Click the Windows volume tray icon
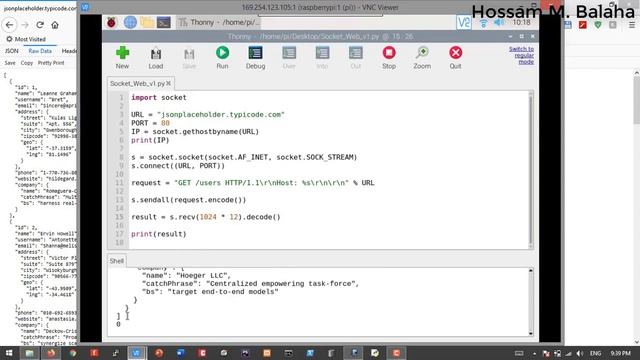 (x=580, y=353)
